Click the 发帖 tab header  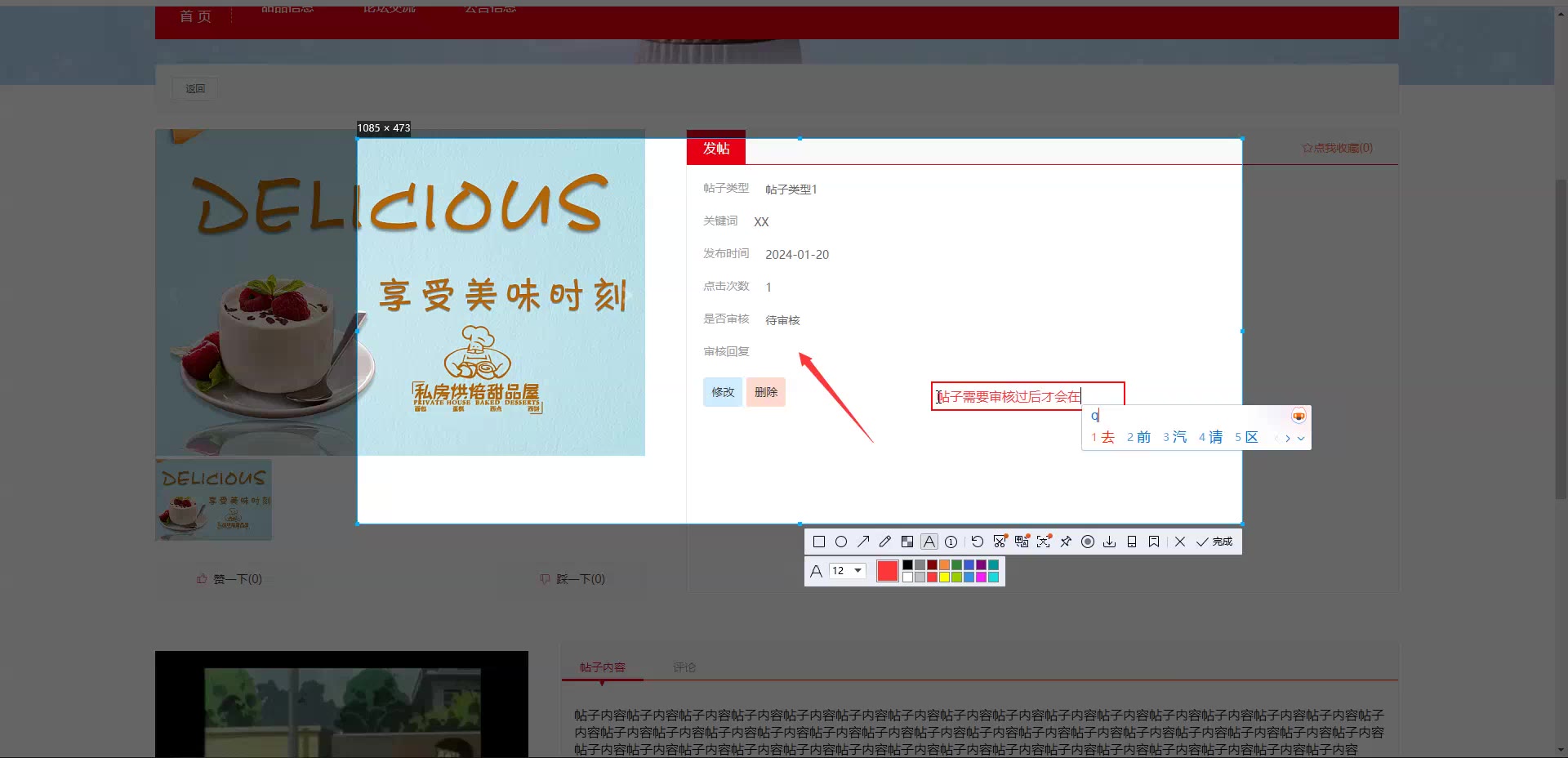point(716,148)
